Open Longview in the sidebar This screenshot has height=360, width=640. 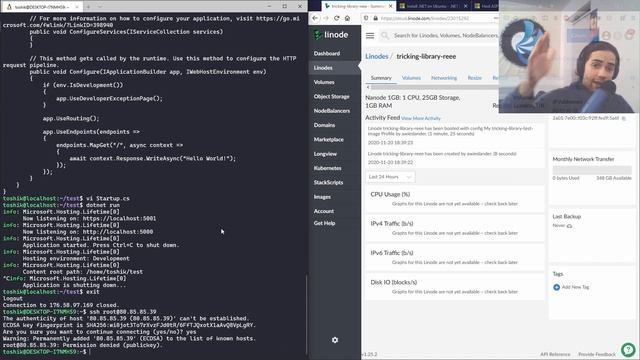click(x=325, y=153)
